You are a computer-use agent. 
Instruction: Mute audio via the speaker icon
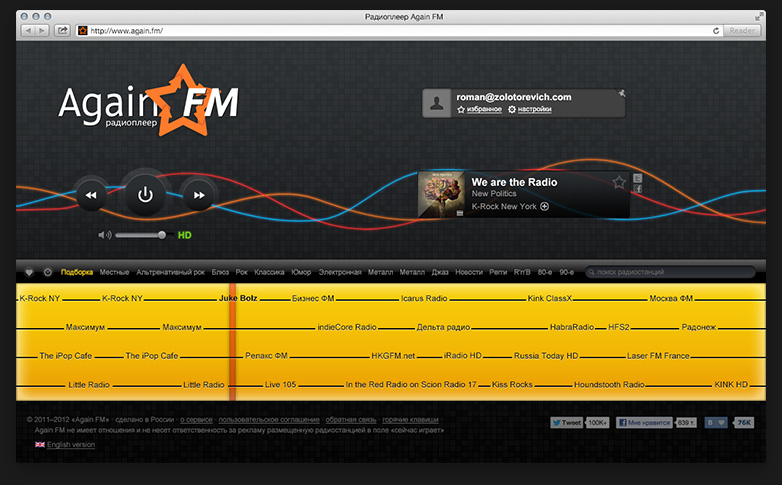tap(105, 235)
